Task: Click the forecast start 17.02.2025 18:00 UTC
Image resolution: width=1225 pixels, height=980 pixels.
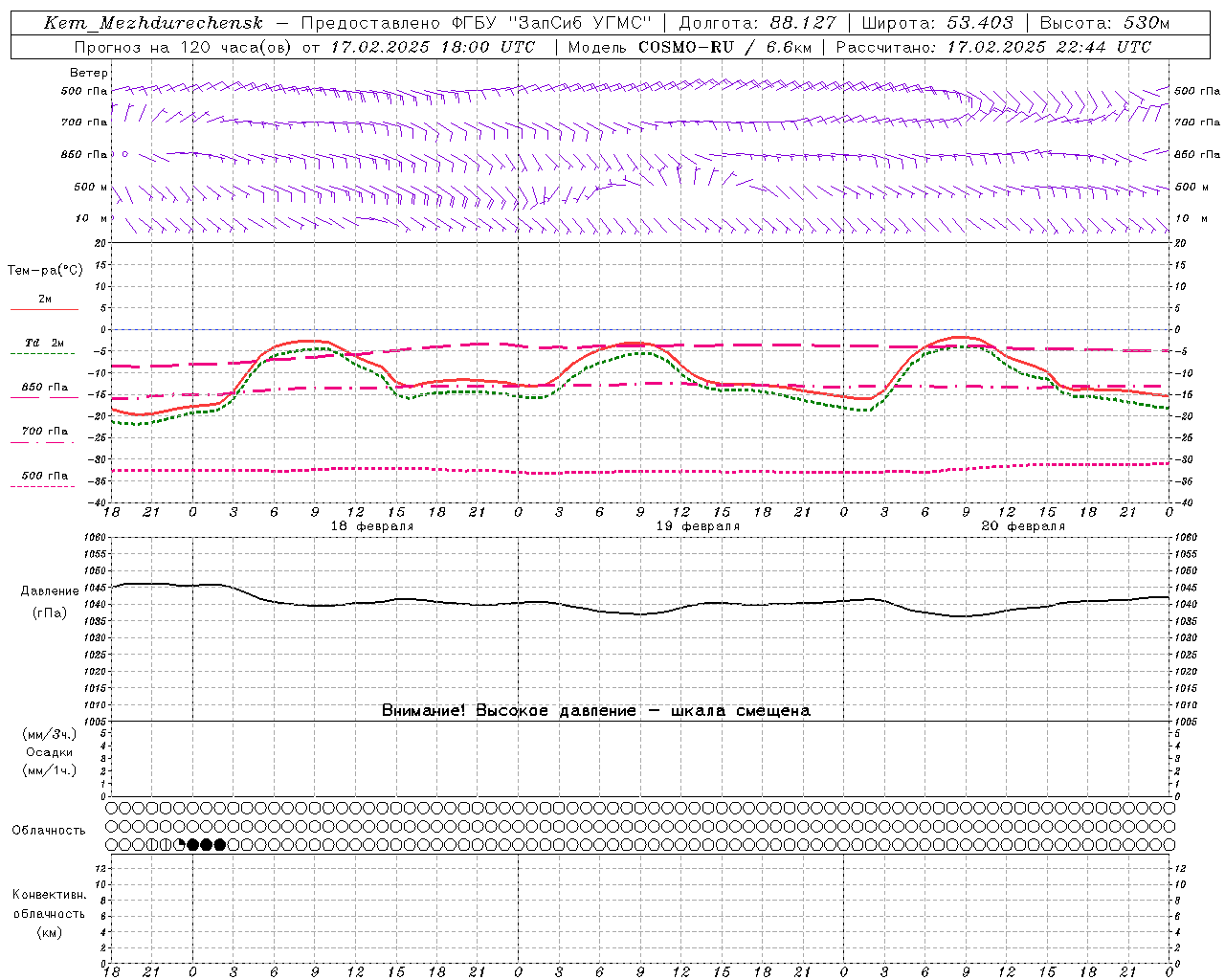Action: point(433,47)
